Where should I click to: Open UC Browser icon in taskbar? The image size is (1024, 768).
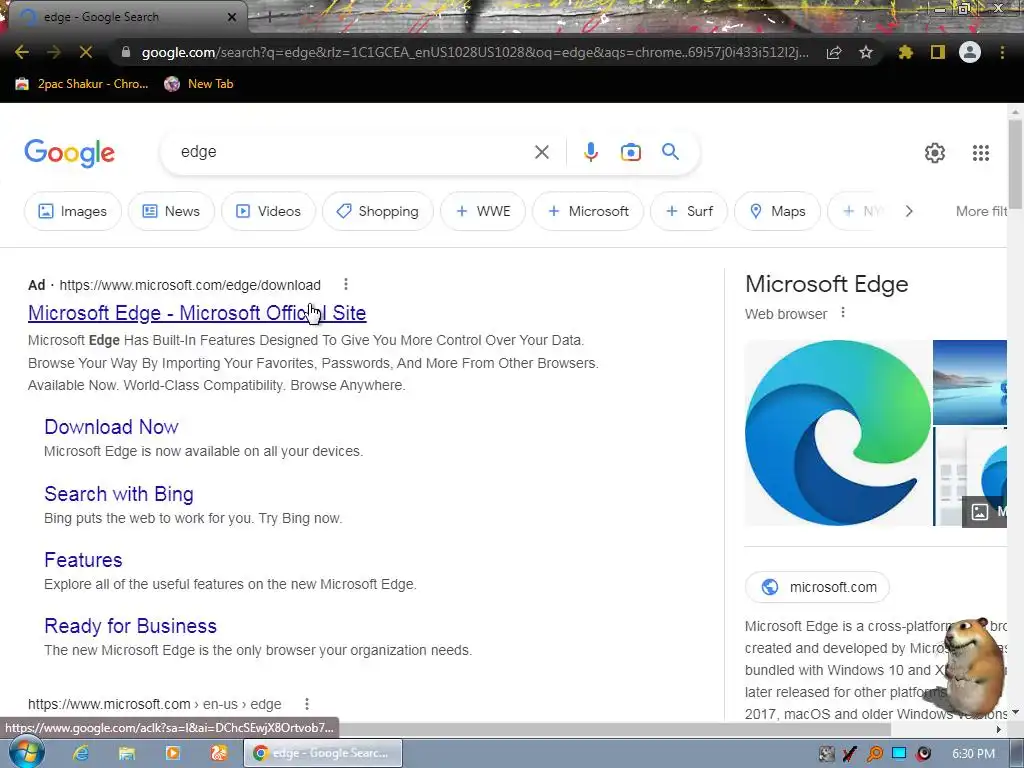pos(219,753)
